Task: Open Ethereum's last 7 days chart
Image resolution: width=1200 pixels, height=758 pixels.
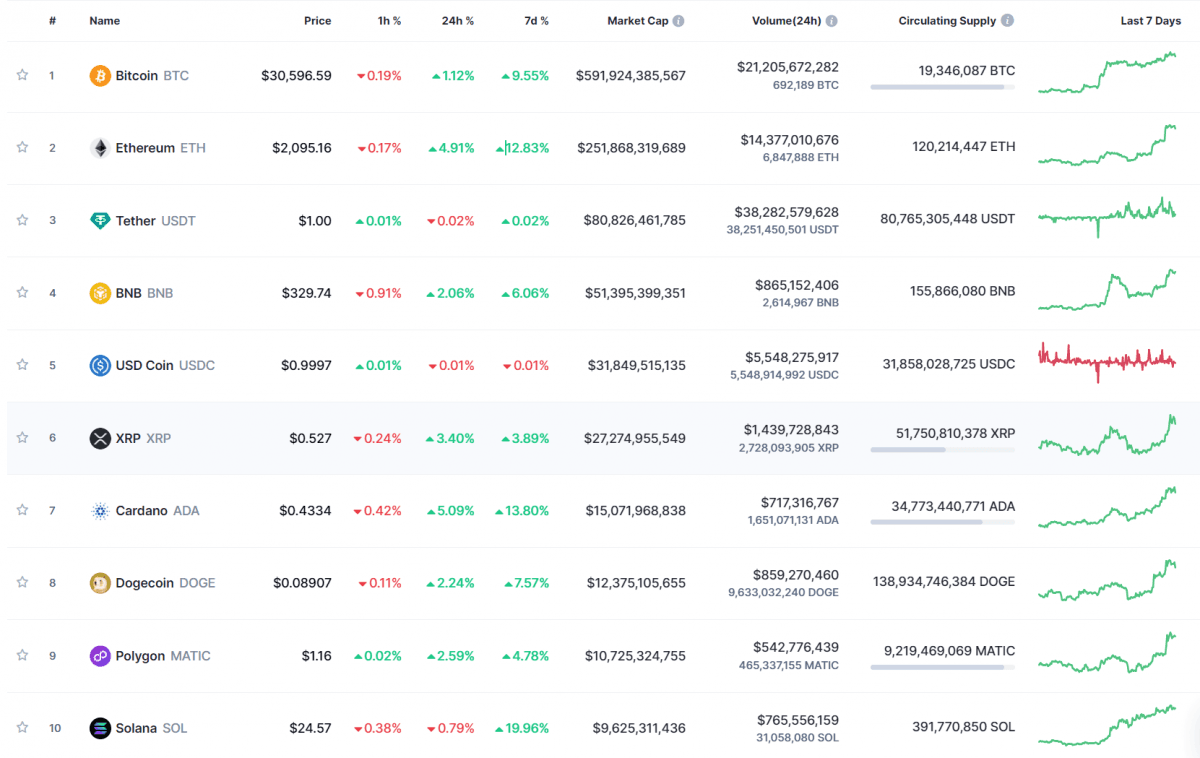Action: (1107, 145)
